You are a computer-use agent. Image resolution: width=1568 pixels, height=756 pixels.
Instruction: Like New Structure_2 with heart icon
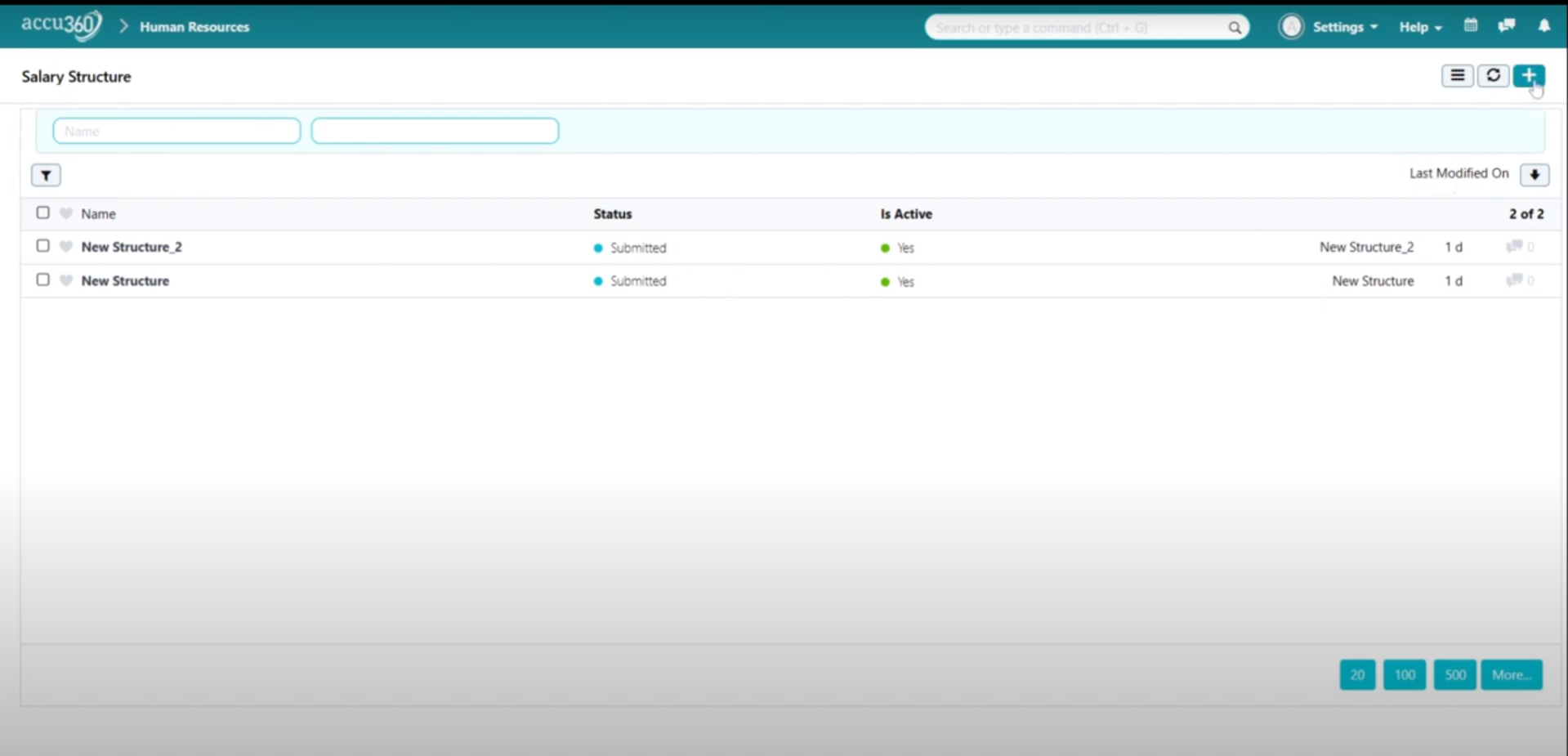[66, 247]
